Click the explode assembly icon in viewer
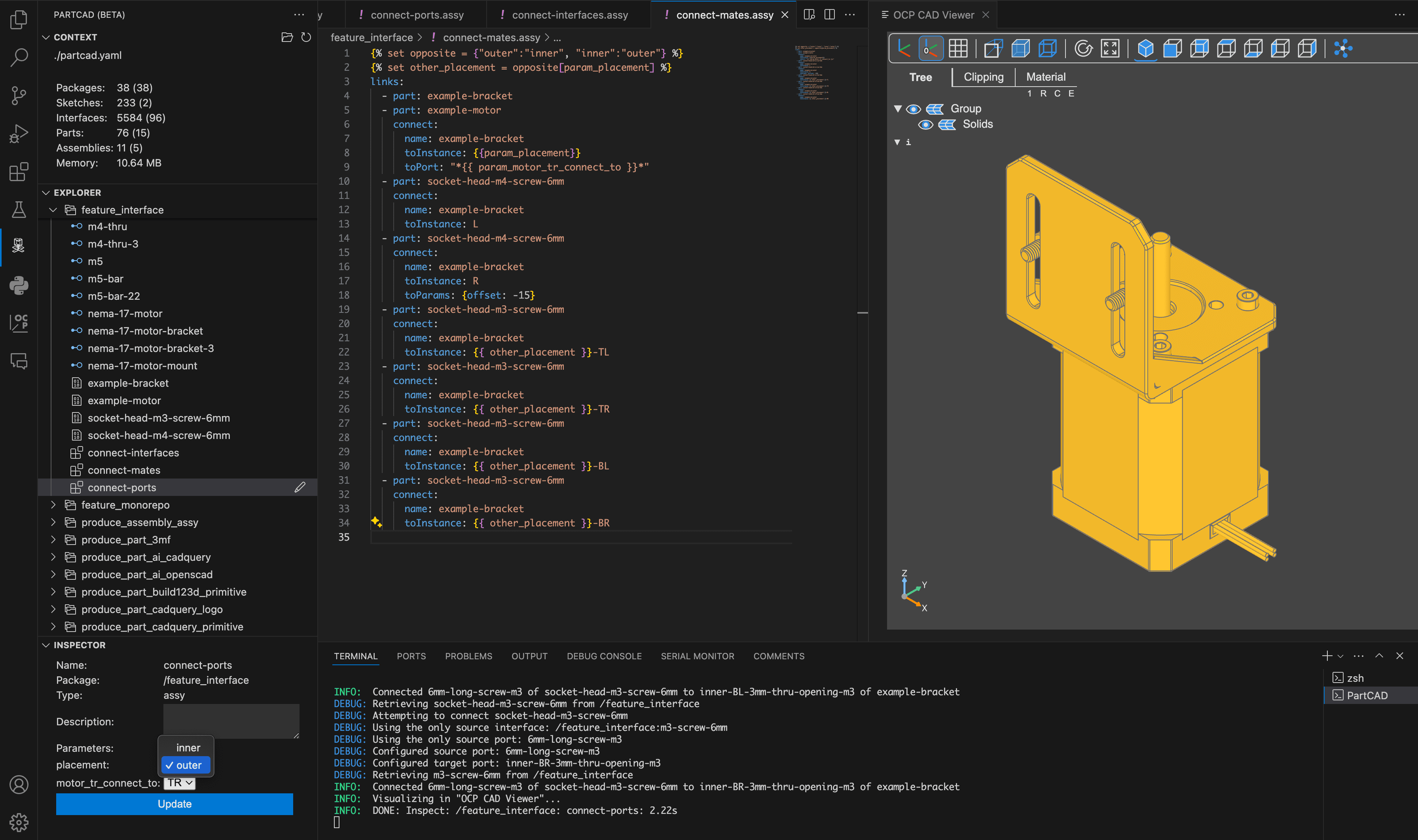This screenshot has width=1418, height=840. [x=1343, y=49]
